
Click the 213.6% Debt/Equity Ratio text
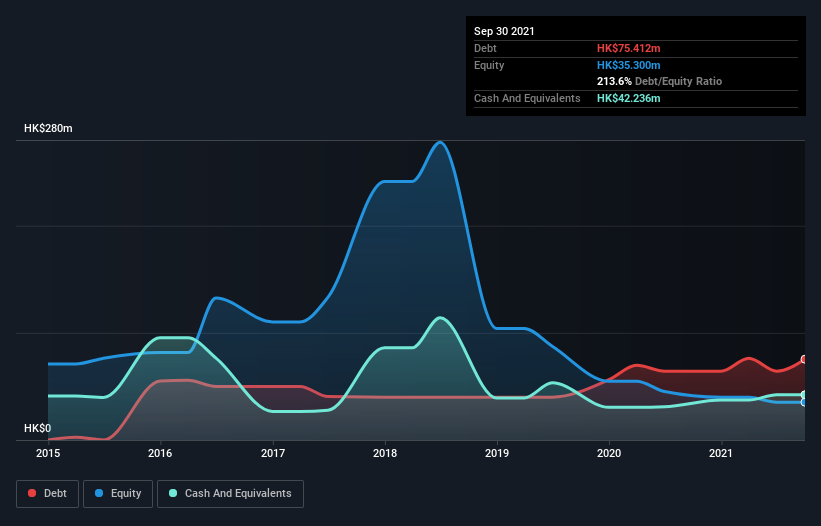pyautogui.click(x=659, y=82)
